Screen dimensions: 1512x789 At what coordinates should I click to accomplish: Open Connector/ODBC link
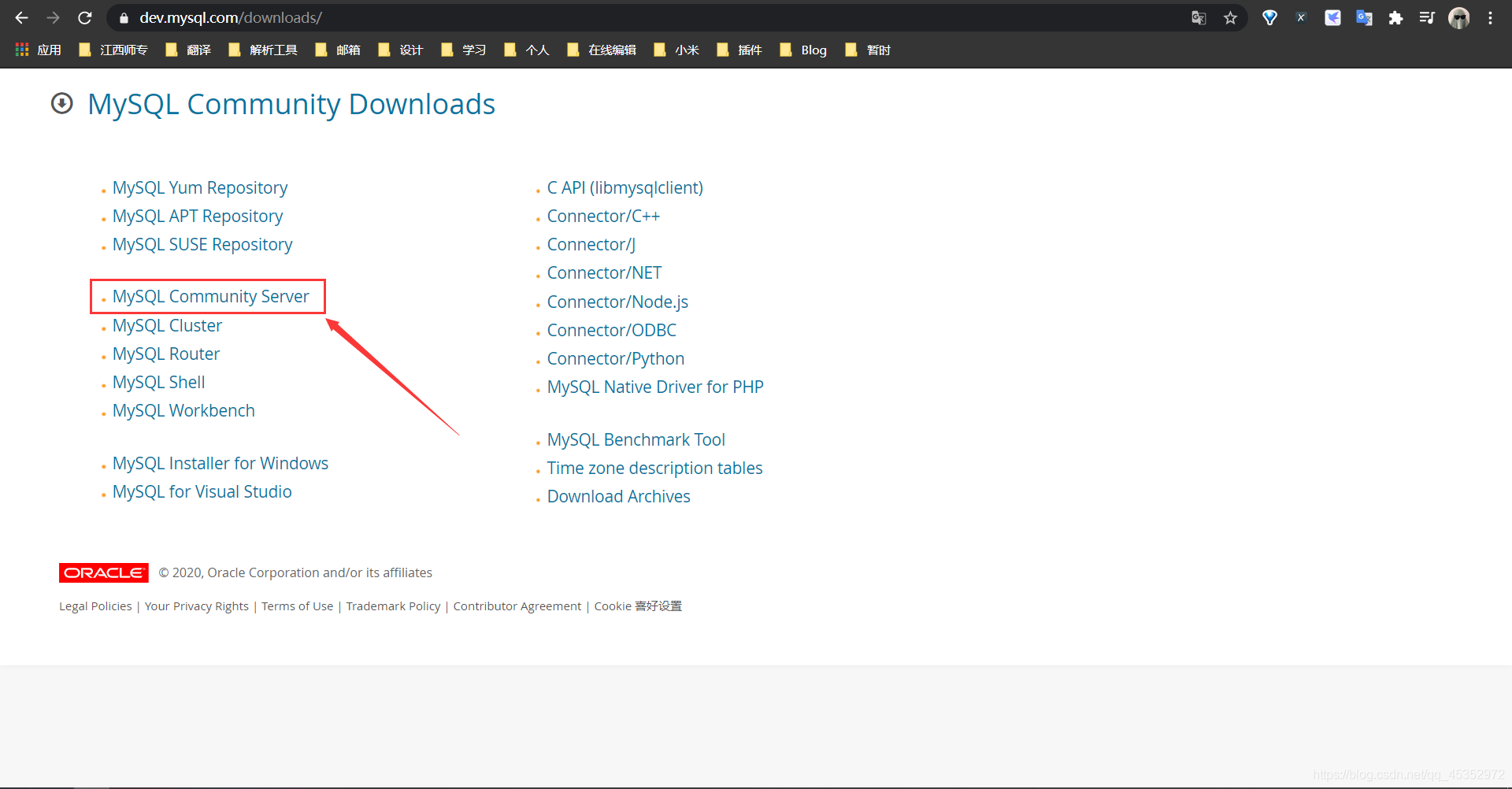tap(612, 330)
